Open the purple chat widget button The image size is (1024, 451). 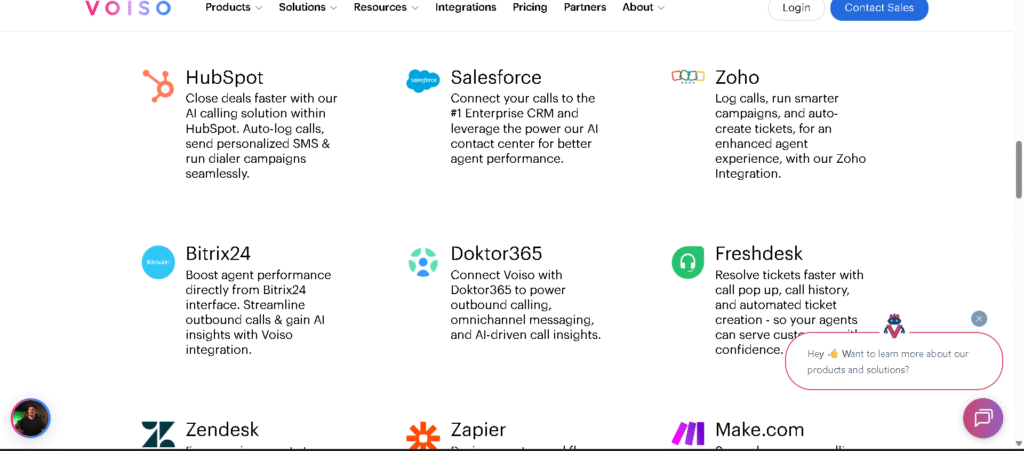pos(982,418)
